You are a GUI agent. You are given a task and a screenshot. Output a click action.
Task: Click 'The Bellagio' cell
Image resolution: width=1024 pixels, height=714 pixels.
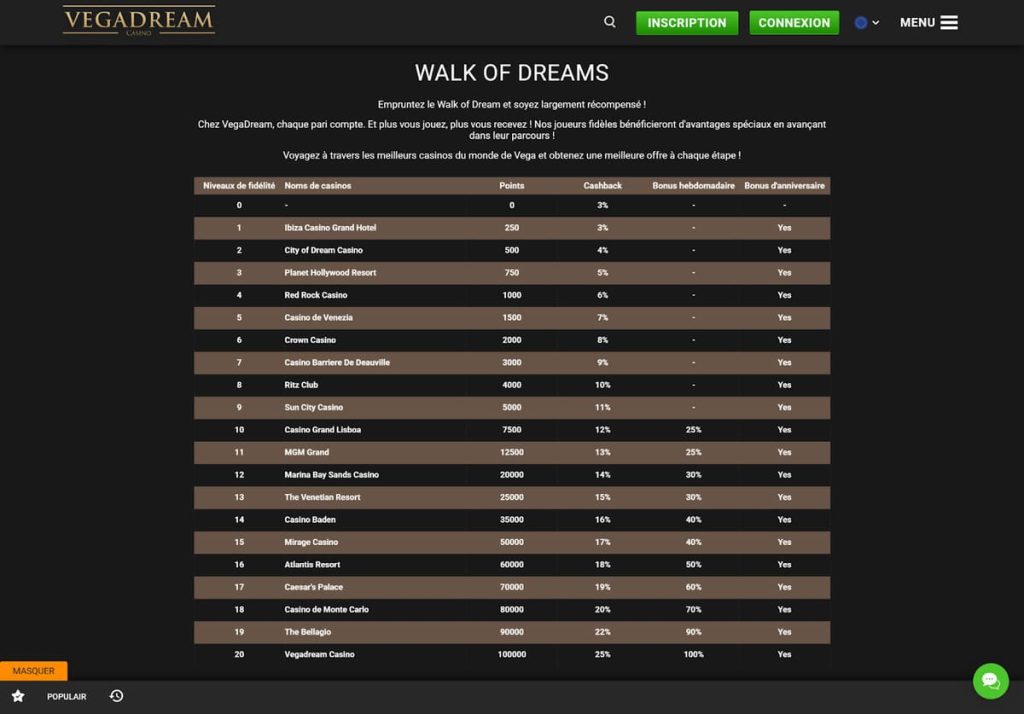point(308,632)
